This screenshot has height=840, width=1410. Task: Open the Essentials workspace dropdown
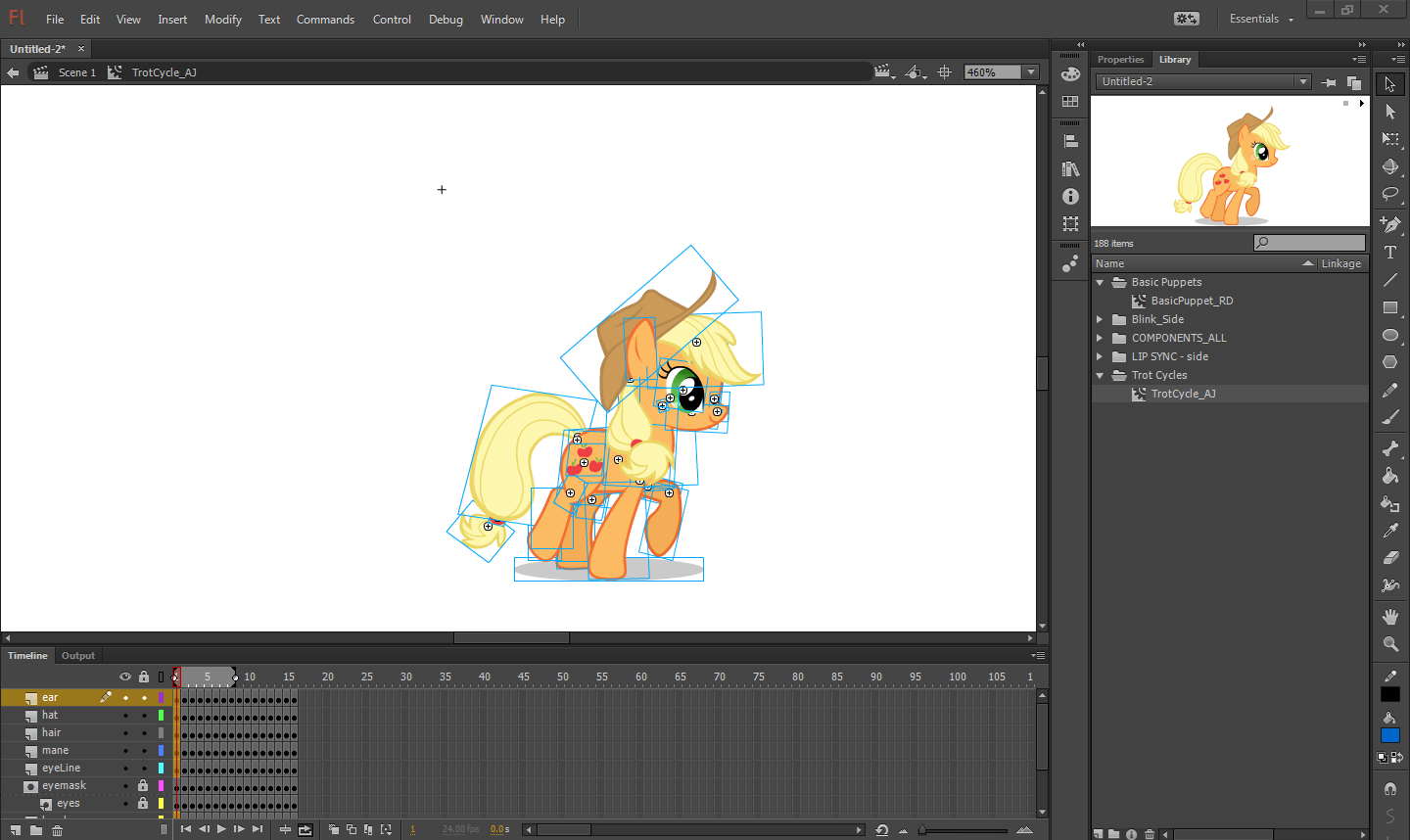pyautogui.click(x=1261, y=19)
